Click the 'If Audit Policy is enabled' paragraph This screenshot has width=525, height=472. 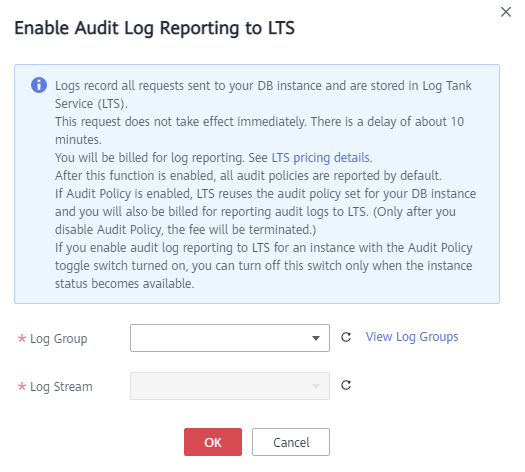[266, 212]
